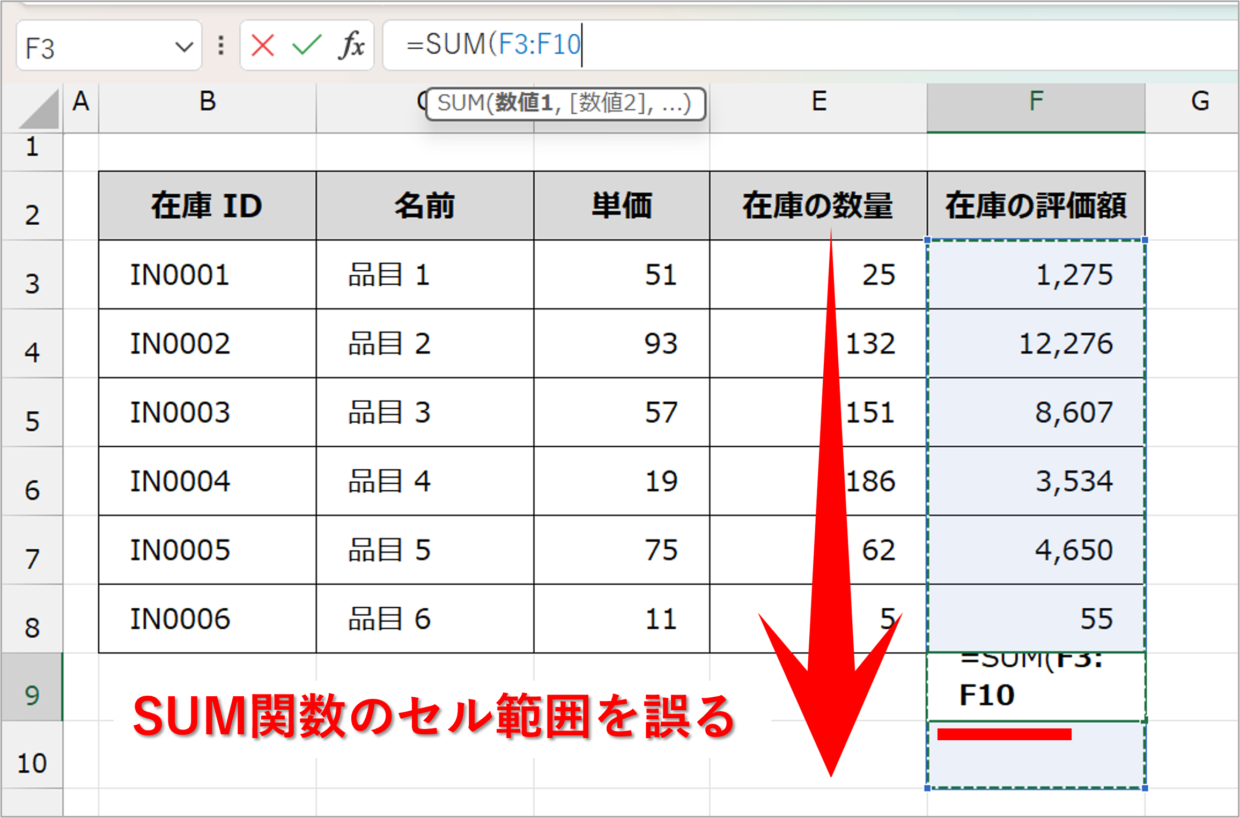Select column E header
Screen dimensions: 1240x818
(818, 100)
